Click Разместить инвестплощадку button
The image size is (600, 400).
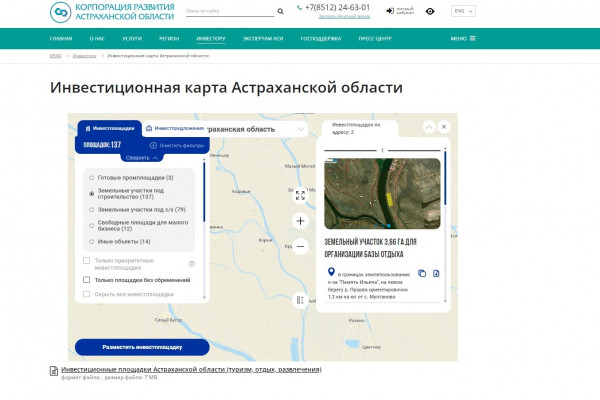142,347
